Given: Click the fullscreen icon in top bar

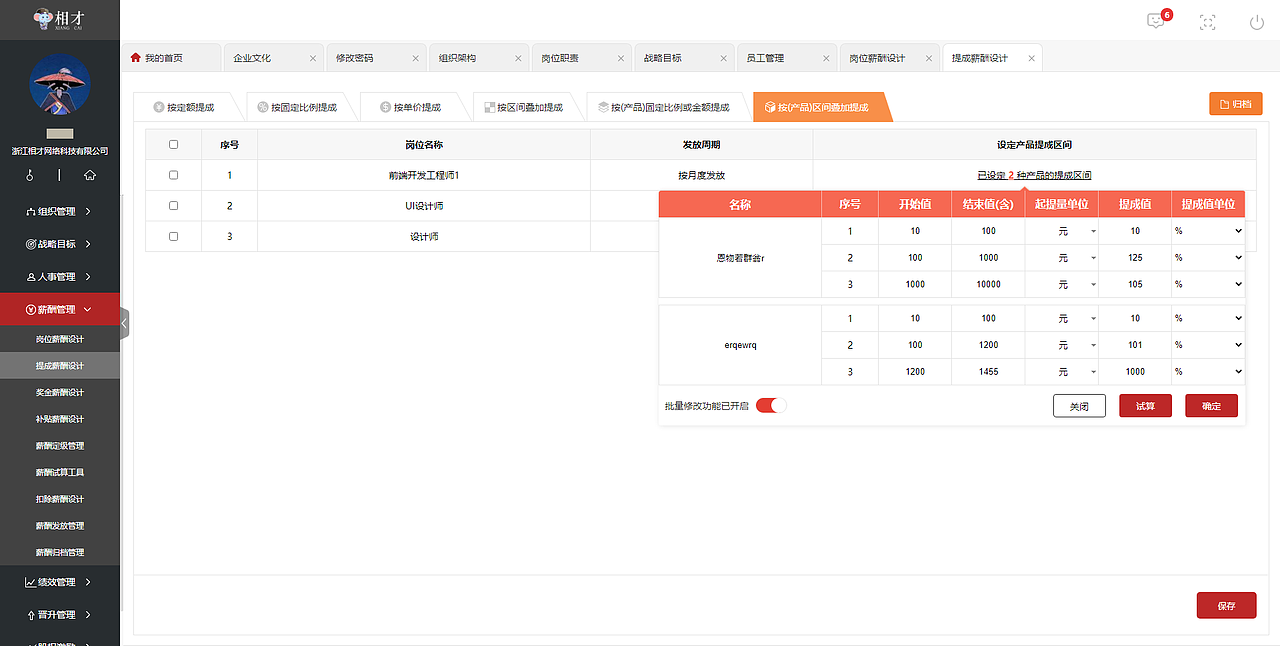Looking at the screenshot, I should point(1207,20).
